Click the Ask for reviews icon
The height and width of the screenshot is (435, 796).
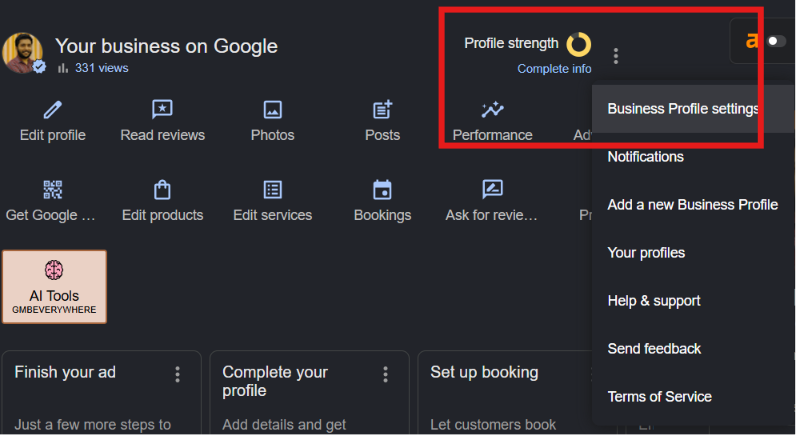click(x=492, y=189)
